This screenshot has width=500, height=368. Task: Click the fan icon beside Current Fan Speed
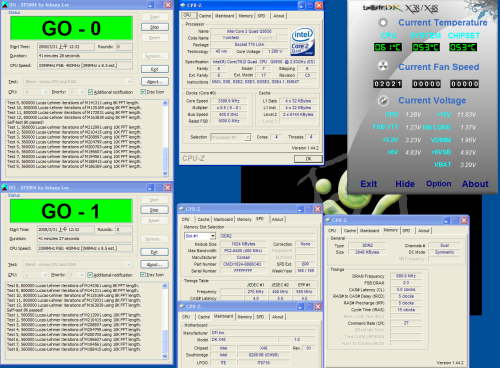pyautogui.click(x=383, y=66)
